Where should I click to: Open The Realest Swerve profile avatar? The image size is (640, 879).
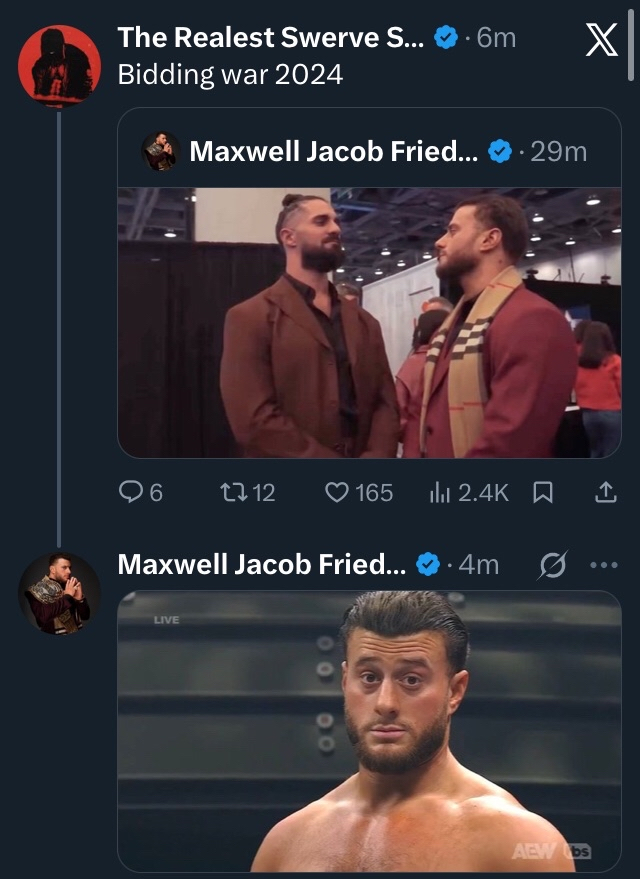pos(59,65)
